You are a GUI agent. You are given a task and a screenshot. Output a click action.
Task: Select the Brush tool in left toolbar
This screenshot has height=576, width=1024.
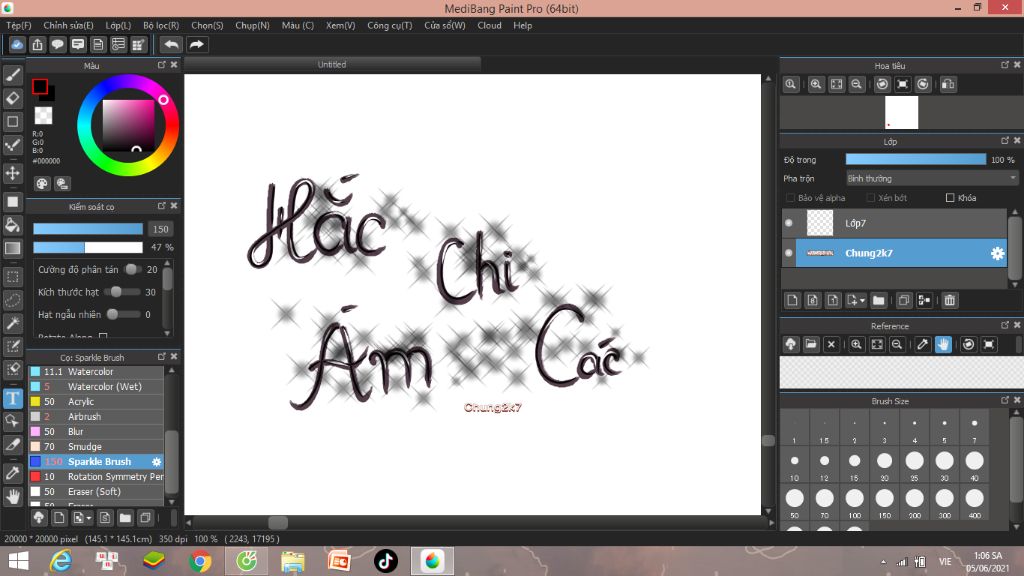tap(12, 76)
